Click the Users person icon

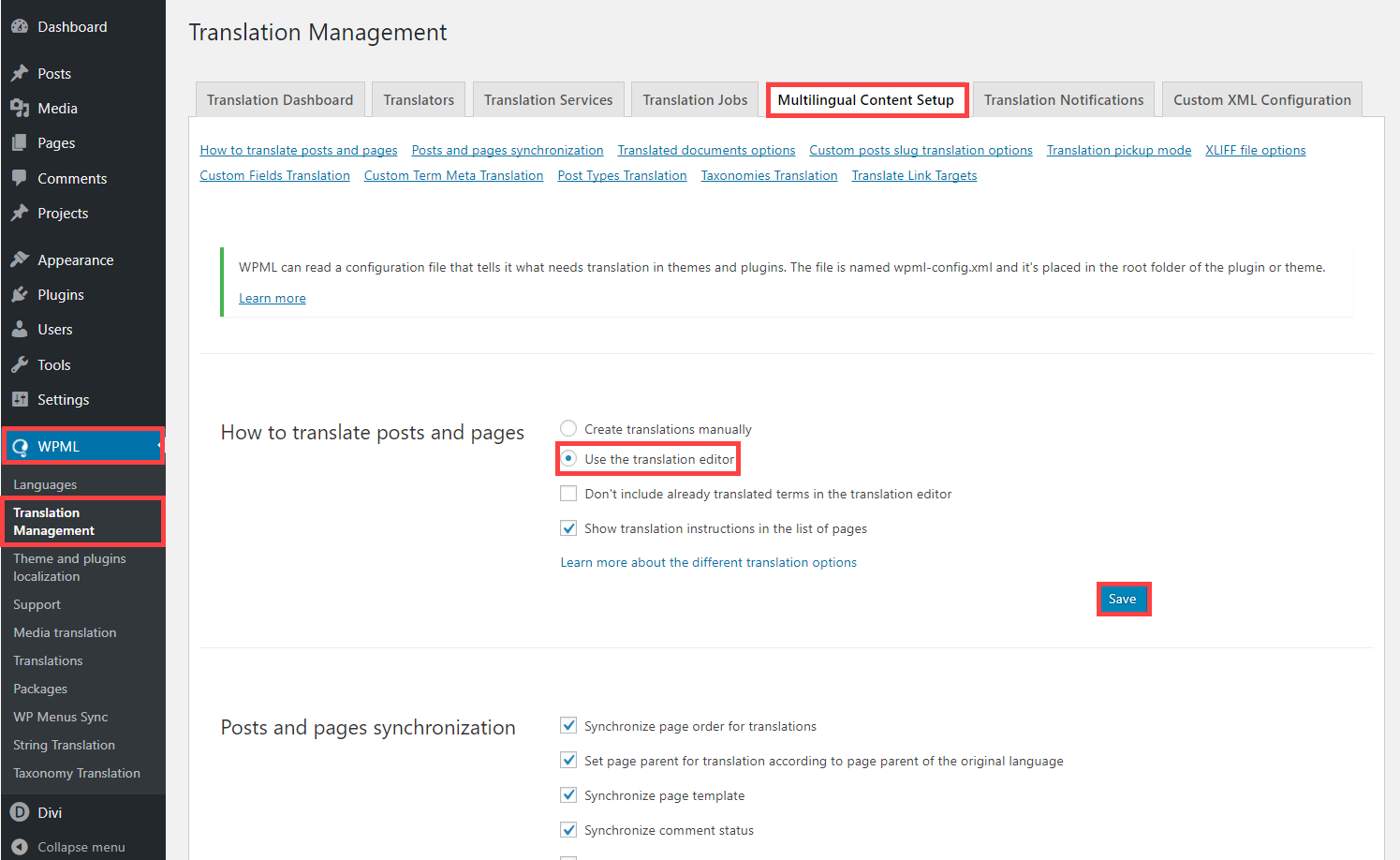20,330
